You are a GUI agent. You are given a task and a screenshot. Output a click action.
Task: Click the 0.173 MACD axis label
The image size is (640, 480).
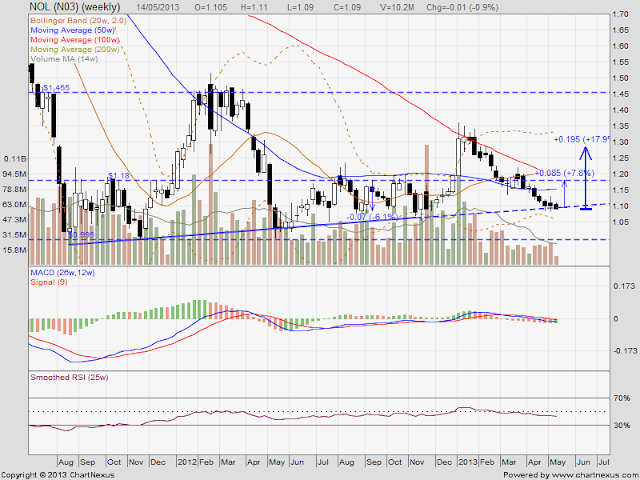(x=624, y=286)
